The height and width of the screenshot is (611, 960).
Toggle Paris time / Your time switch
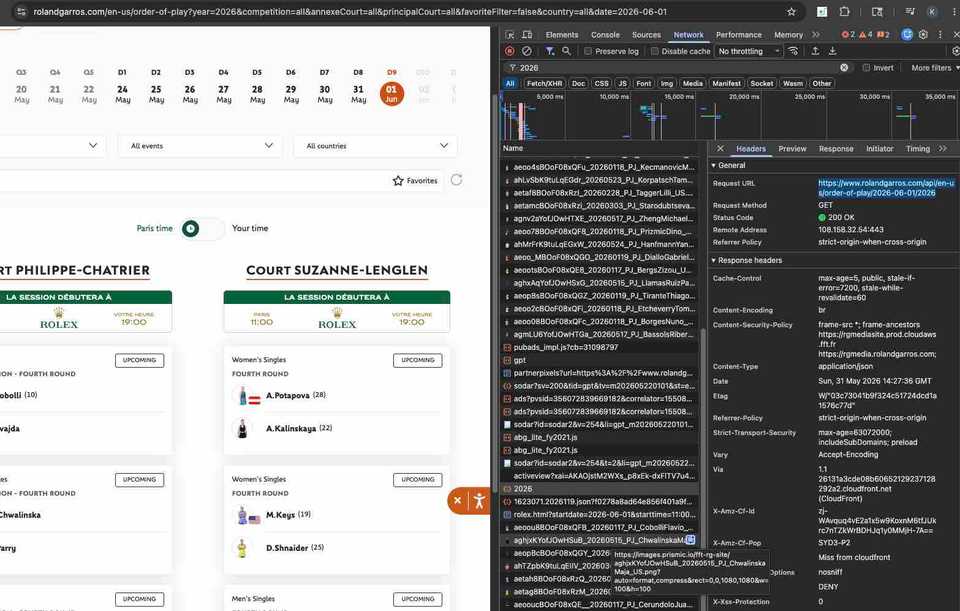[203, 228]
